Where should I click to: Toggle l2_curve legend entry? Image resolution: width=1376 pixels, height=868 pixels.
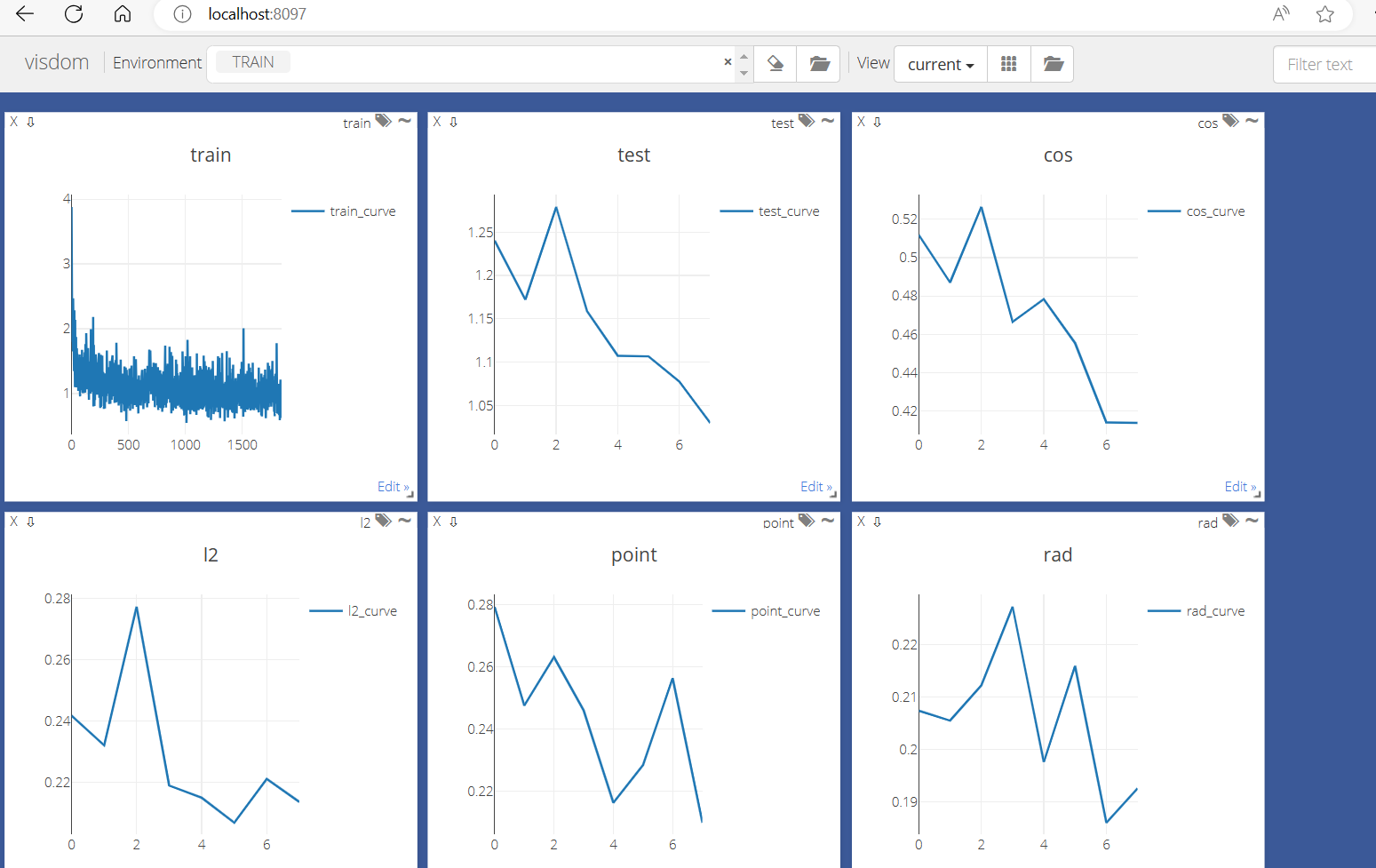353,611
